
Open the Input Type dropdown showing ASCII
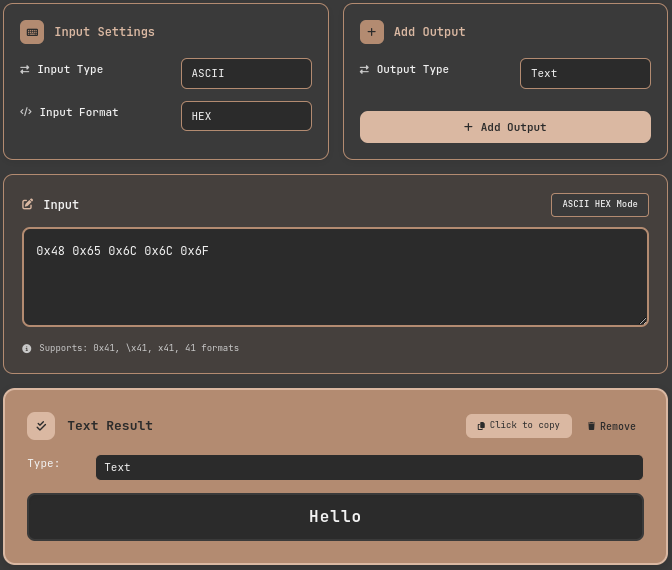coord(246,74)
